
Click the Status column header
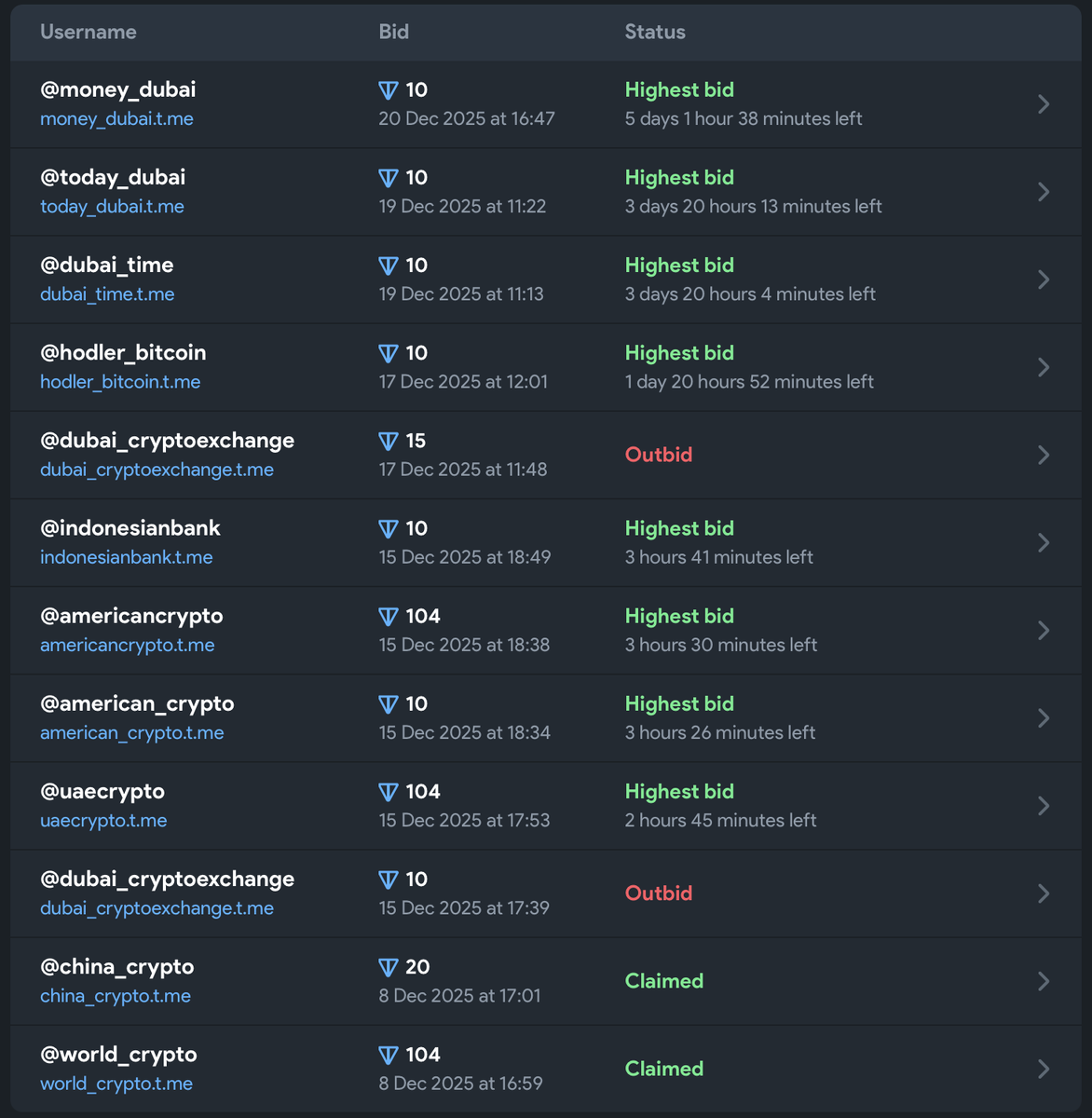[655, 32]
